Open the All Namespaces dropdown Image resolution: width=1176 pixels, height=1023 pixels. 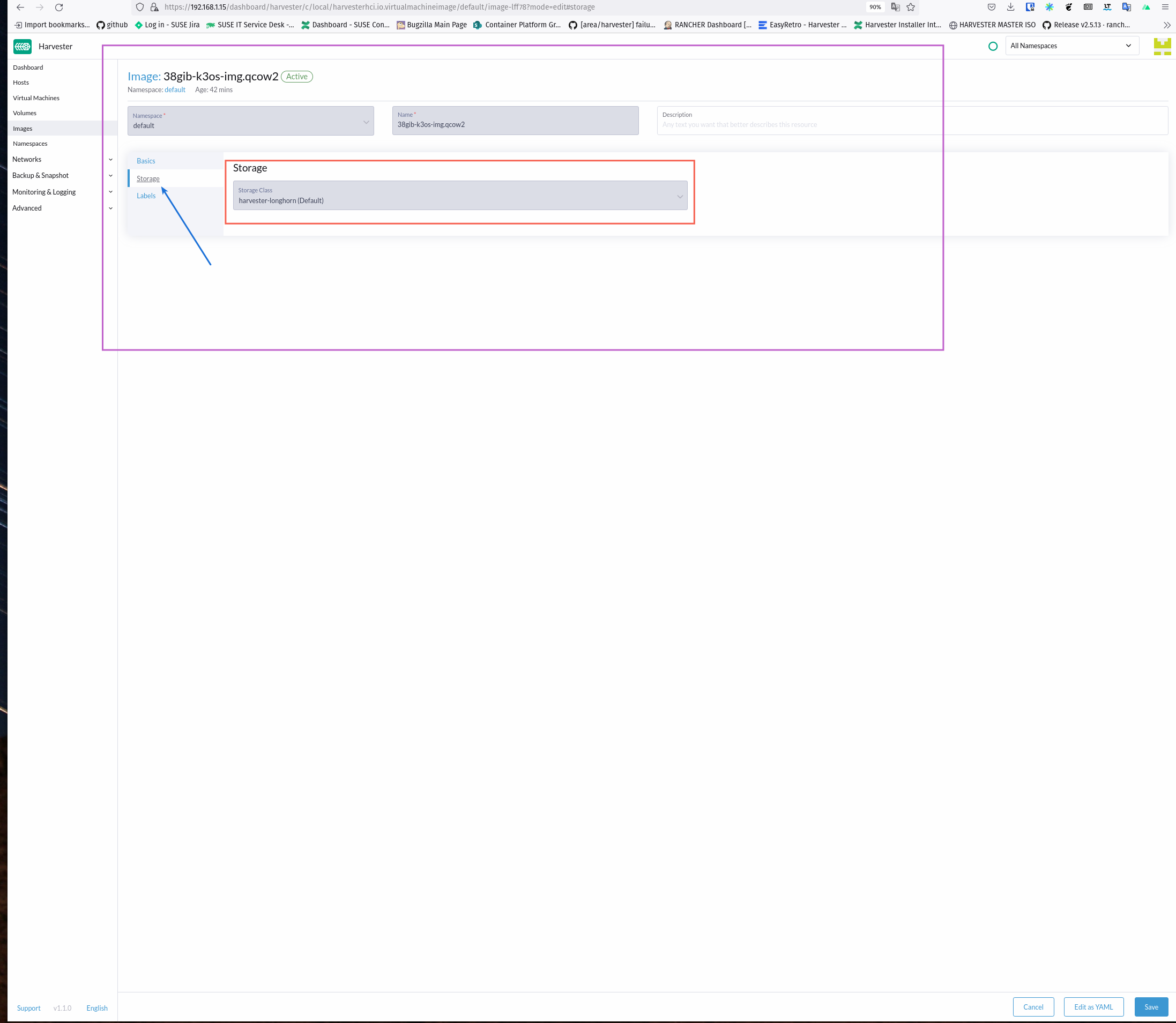coord(1071,46)
